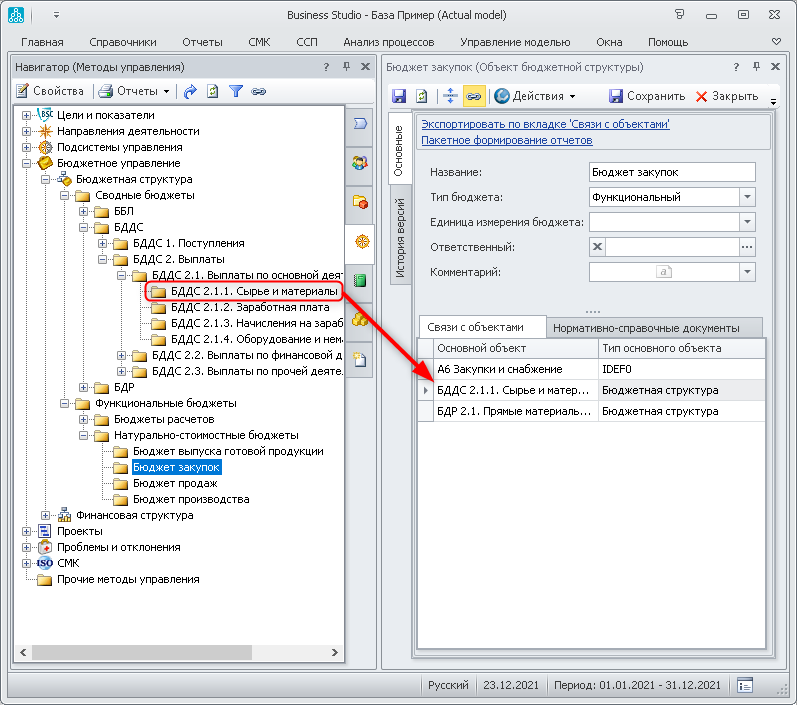Collapse the БДДС 2. Выплаты tree node

101,259
